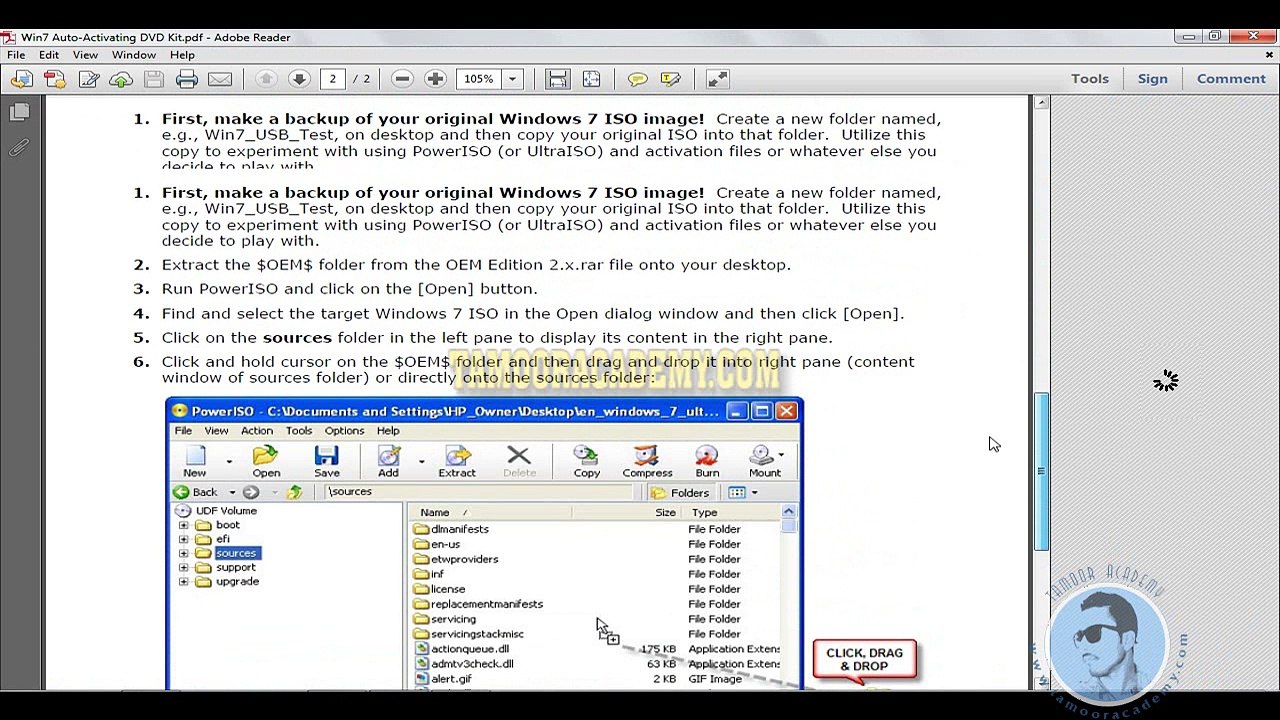
Task: Click Save icon in PowerISO screenshot
Action: [327, 461]
